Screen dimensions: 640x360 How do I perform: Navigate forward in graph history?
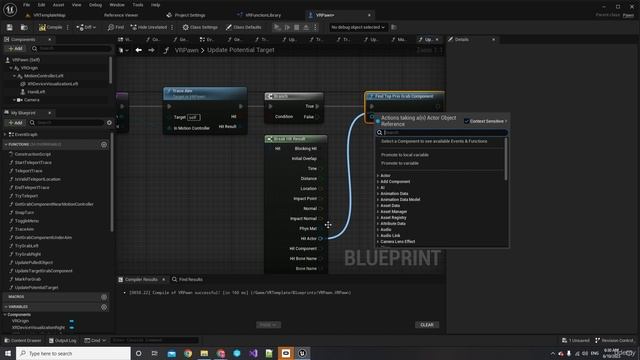point(151,50)
